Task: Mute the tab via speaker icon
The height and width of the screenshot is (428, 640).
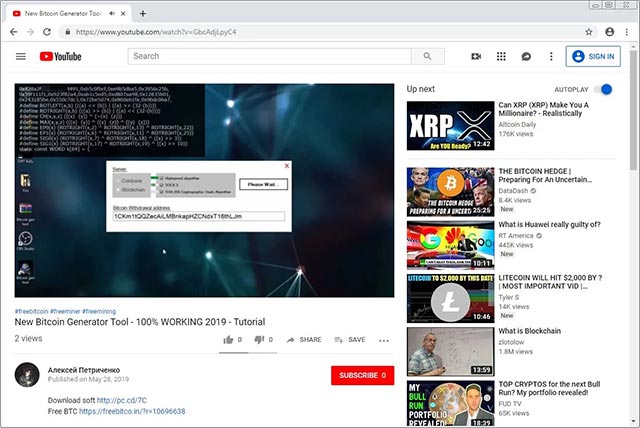Action: point(112,13)
